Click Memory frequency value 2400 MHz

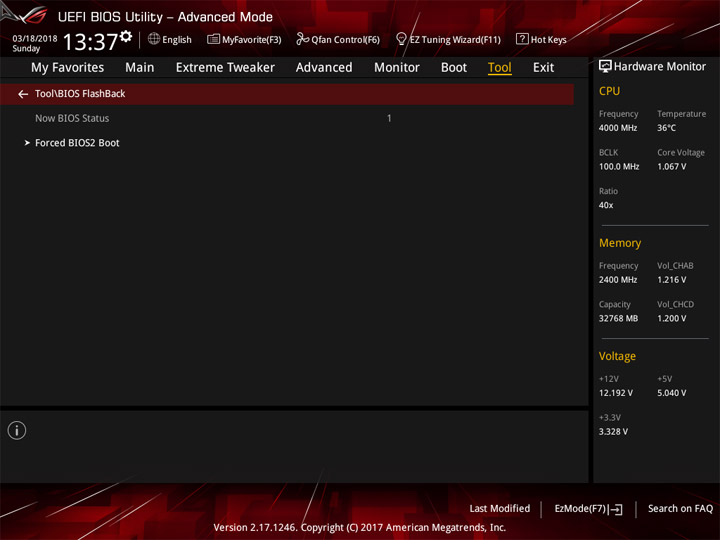point(618,280)
